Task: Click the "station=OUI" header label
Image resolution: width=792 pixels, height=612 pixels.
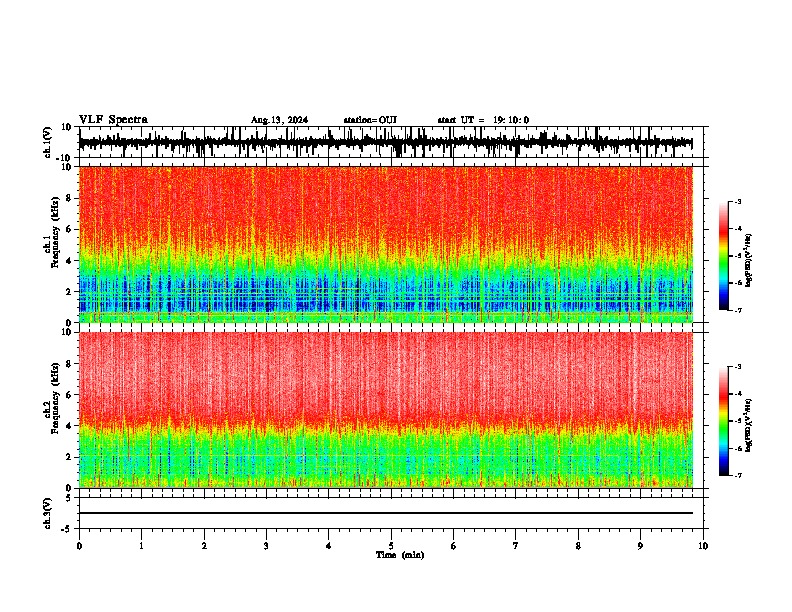Action: pos(370,120)
